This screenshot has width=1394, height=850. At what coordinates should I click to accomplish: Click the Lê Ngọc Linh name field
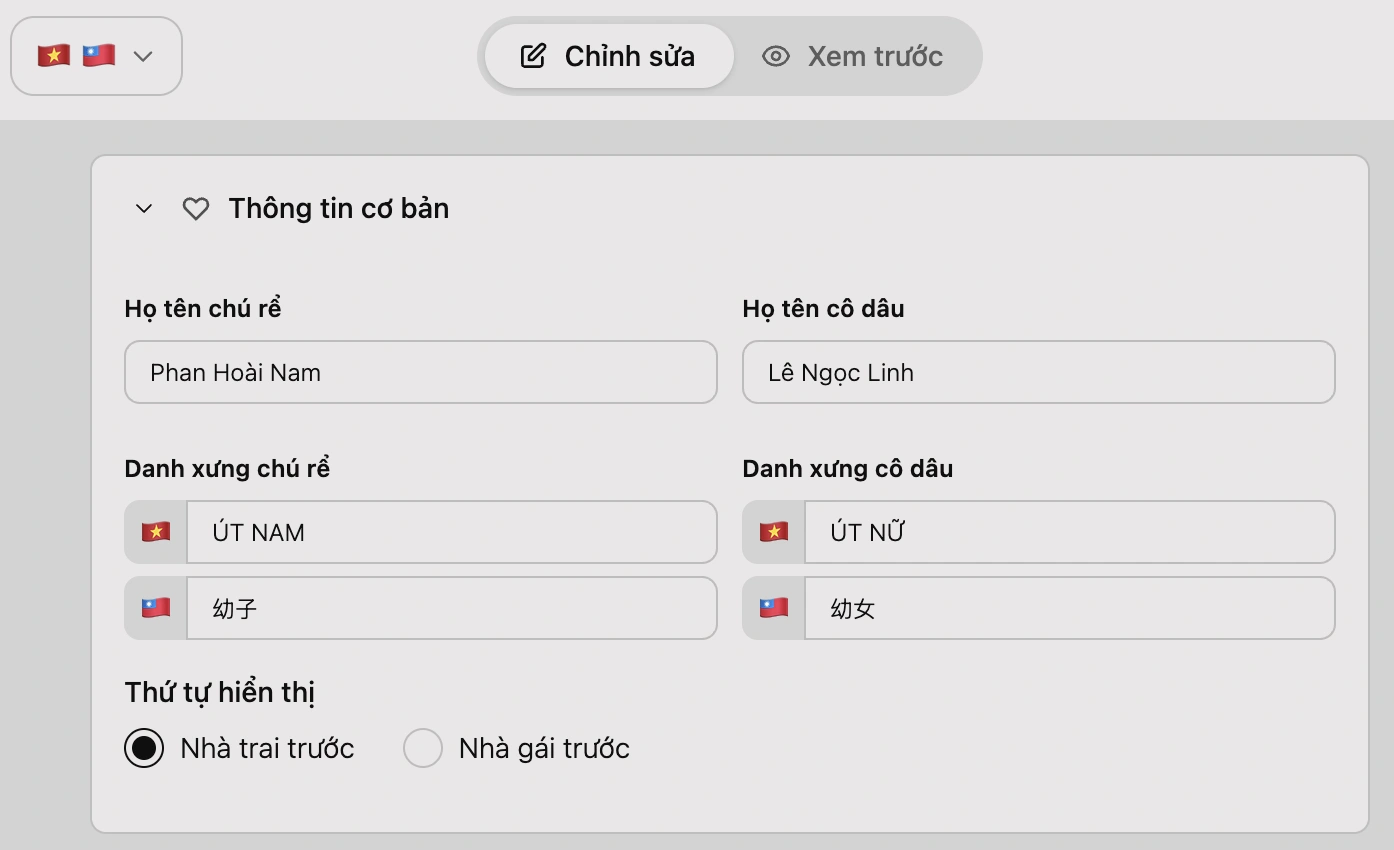pyautogui.click(x=1038, y=372)
